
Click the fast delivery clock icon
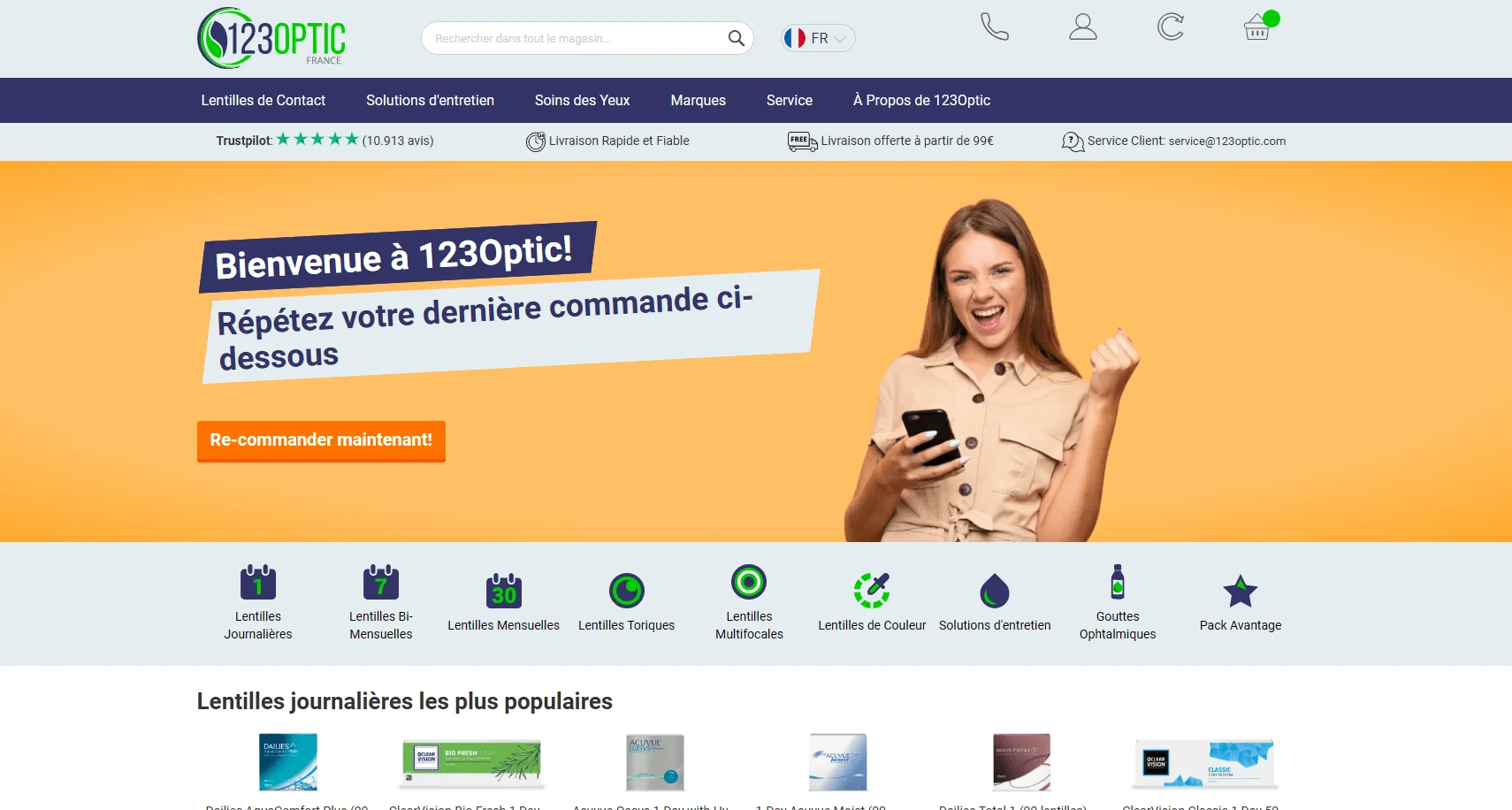tap(536, 141)
